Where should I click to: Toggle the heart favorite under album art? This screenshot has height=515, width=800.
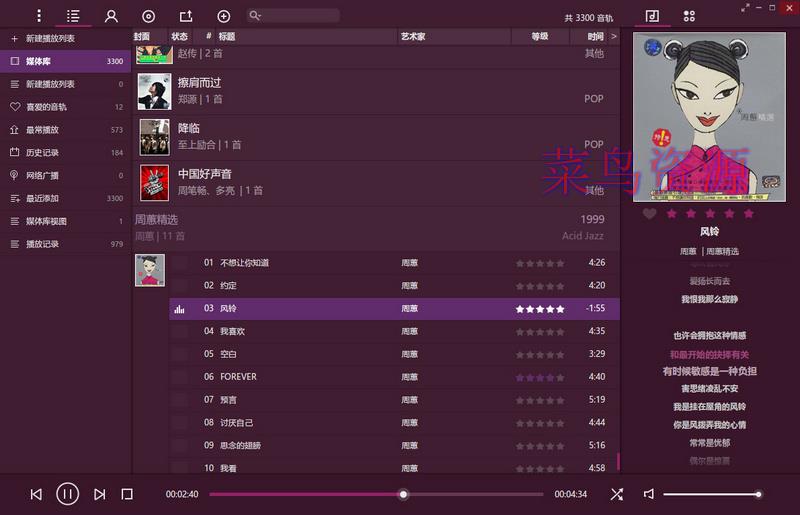(649, 213)
